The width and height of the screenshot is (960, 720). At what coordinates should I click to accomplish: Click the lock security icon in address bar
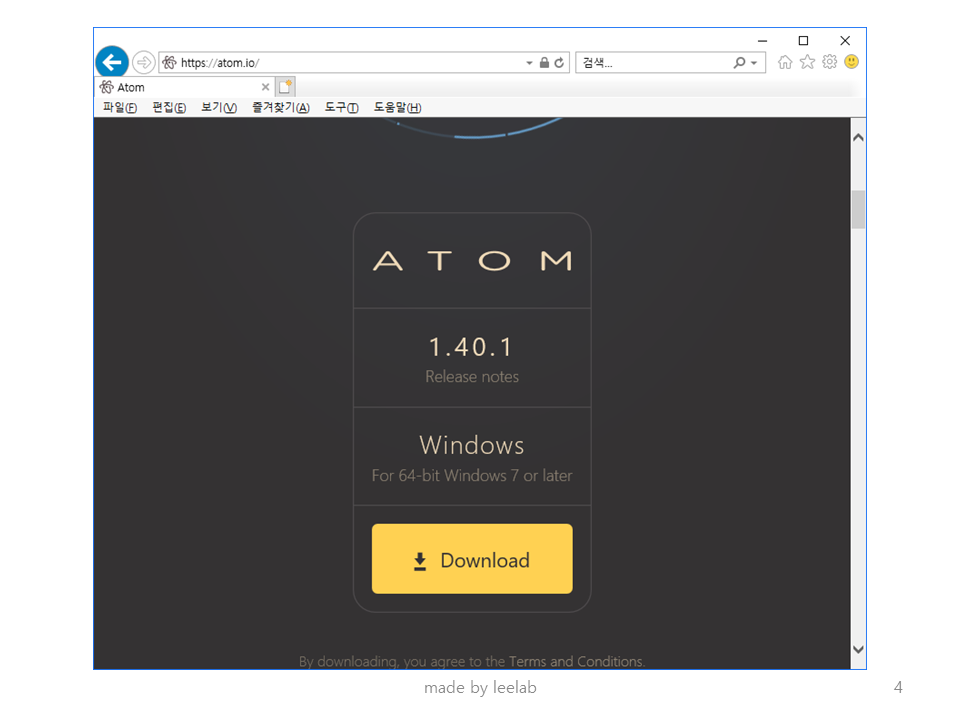coord(544,62)
